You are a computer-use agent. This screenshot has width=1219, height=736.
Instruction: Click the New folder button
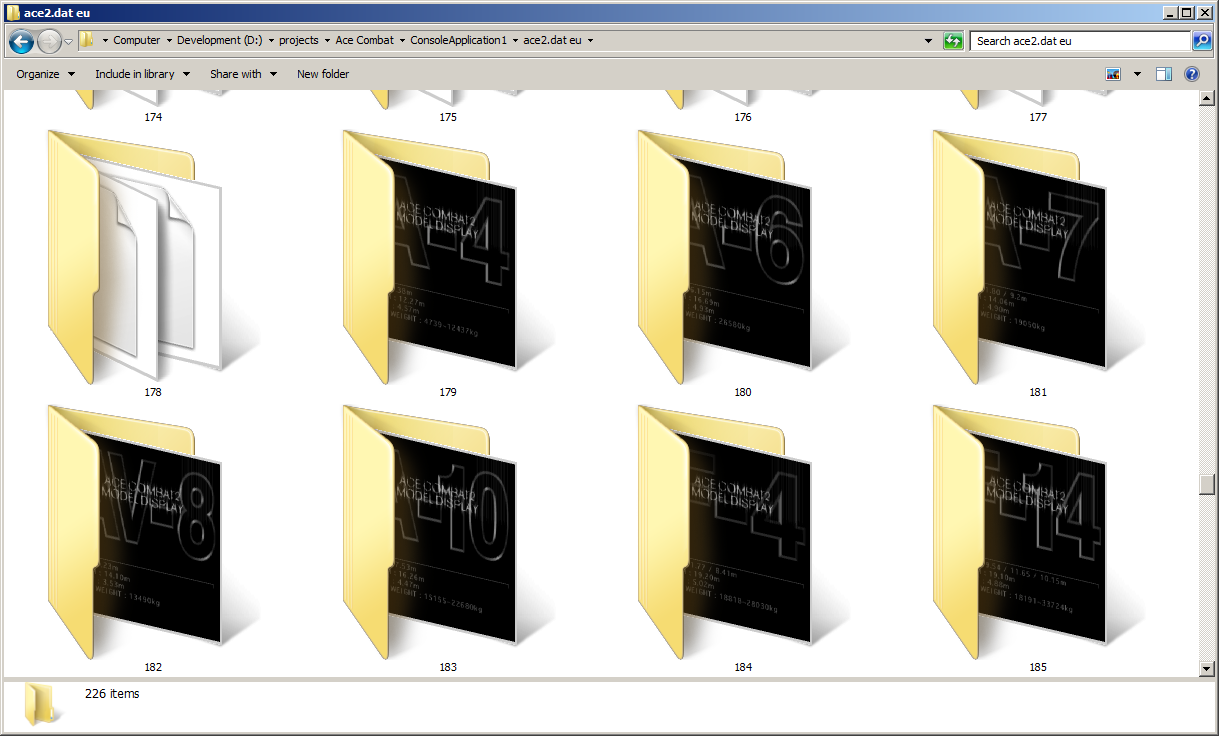[x=323, y=74]
